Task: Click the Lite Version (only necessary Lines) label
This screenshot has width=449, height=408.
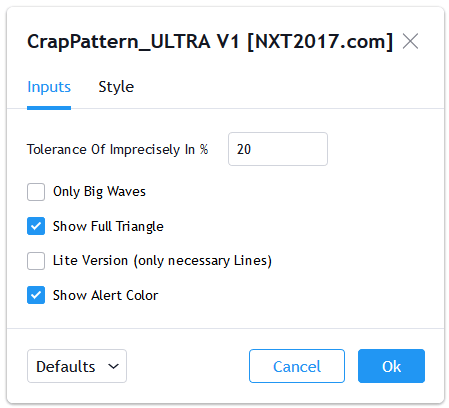Action: coord(162,261)
